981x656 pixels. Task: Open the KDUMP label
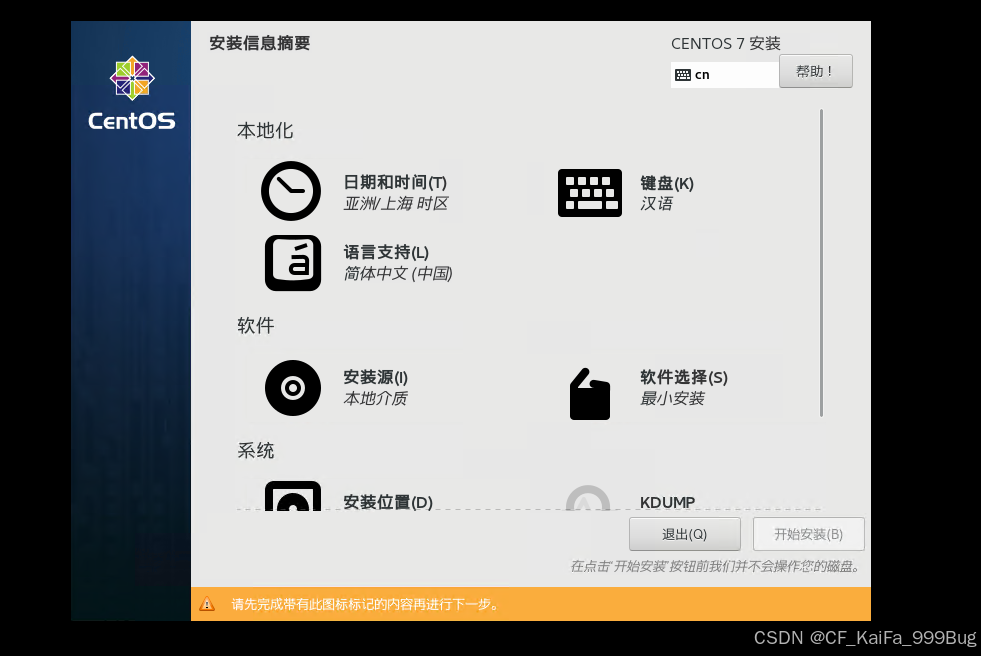click(667, 502)
